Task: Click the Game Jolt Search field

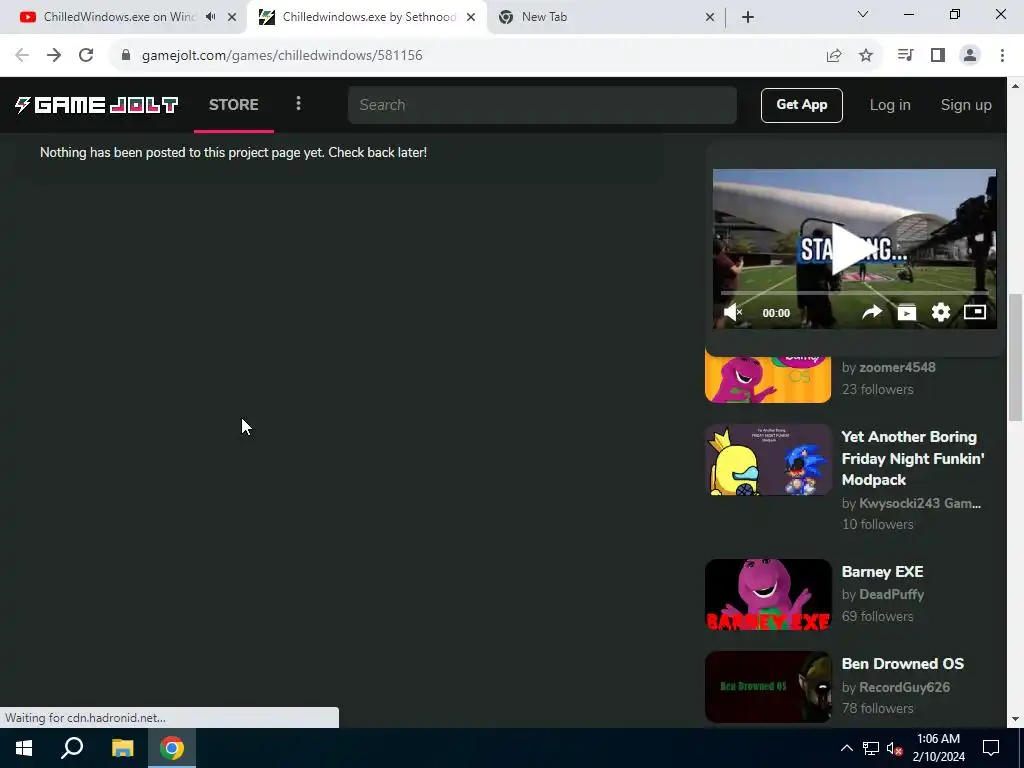Action: [x=542, y=105]
